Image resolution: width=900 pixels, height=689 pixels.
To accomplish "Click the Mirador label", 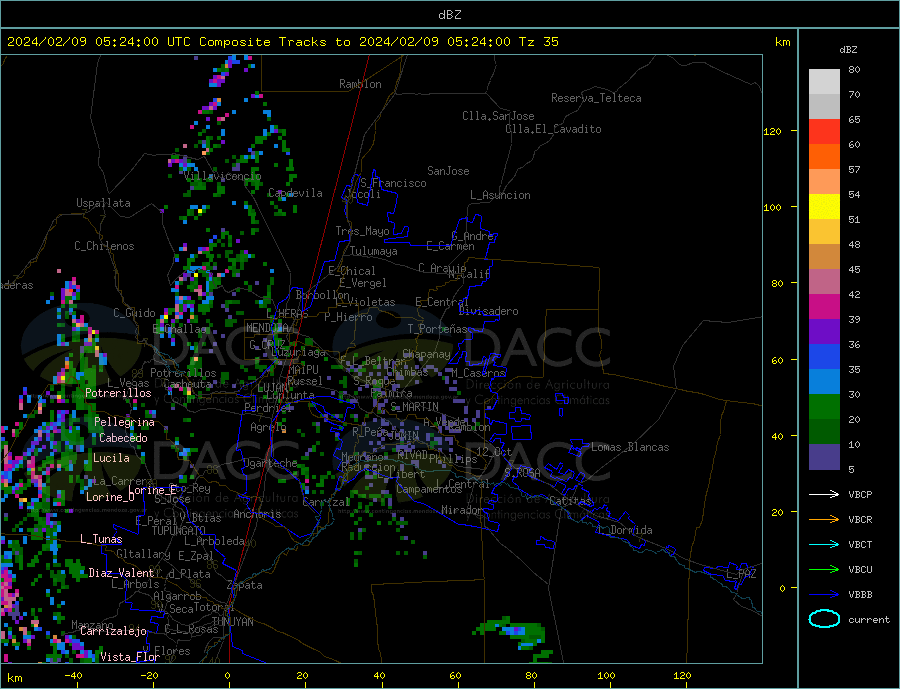I will point(462,510).
